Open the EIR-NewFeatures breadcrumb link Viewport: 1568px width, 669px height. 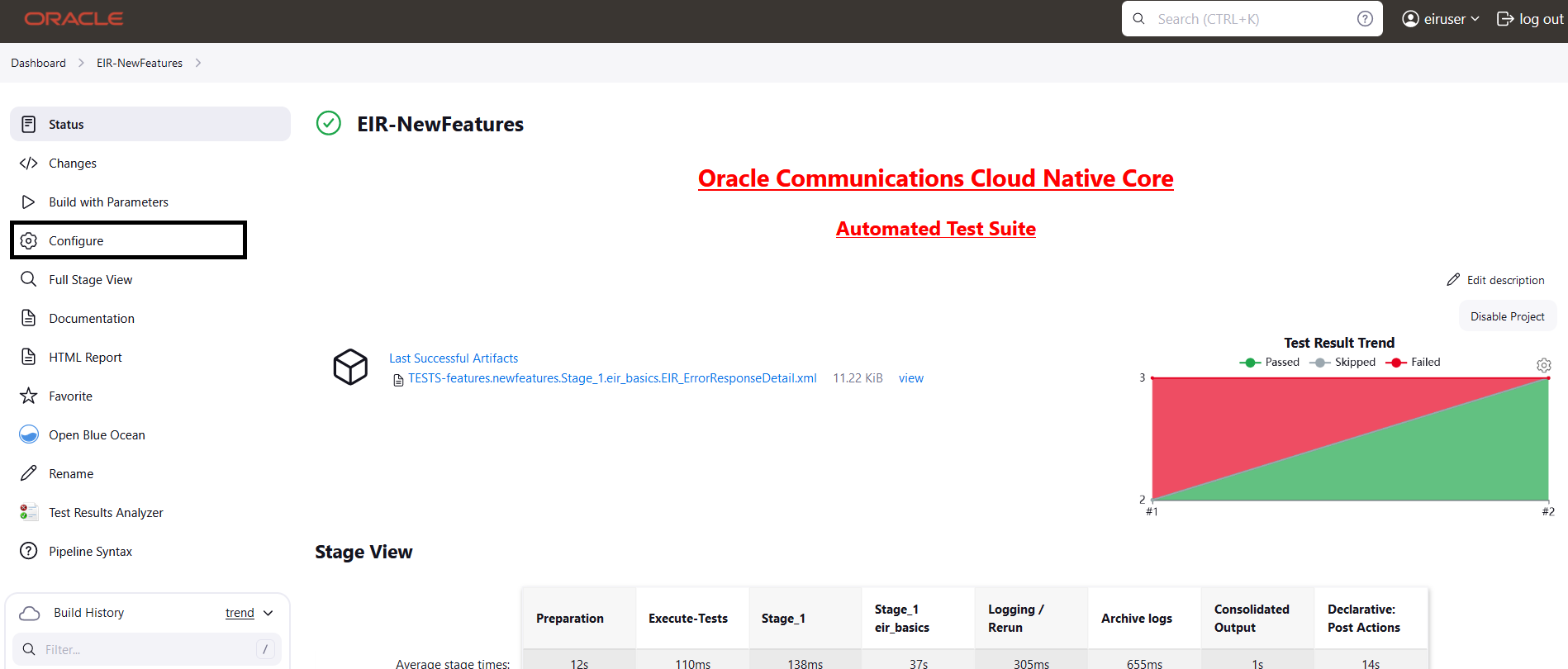140,63
